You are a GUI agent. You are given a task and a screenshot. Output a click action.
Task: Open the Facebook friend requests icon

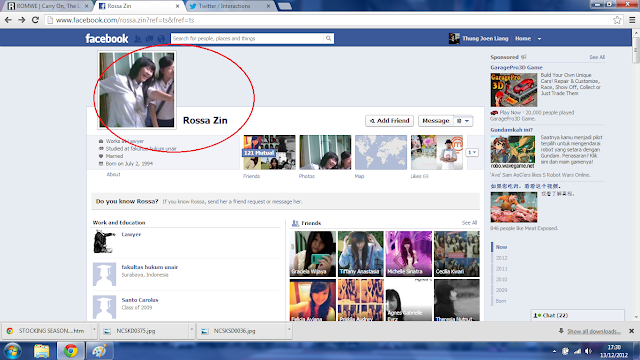pos(138,39)
